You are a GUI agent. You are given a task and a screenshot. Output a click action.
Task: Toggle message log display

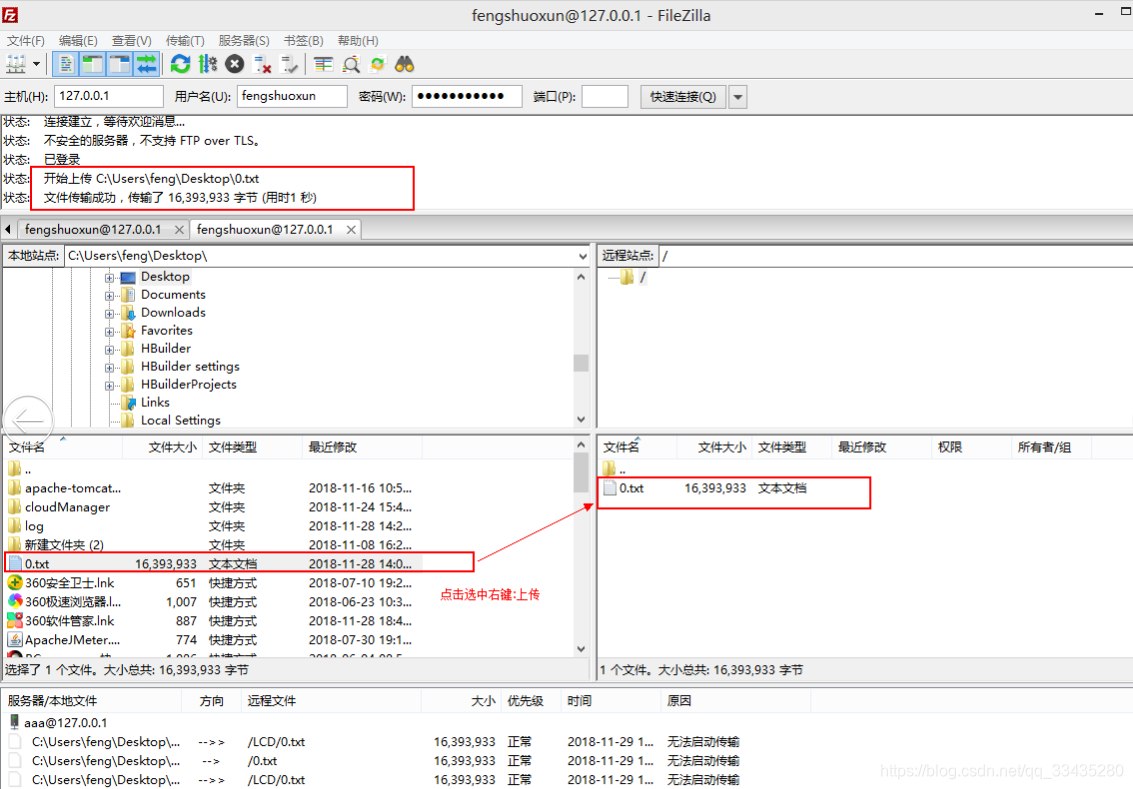pyautogui.click(x=66, y=64)
